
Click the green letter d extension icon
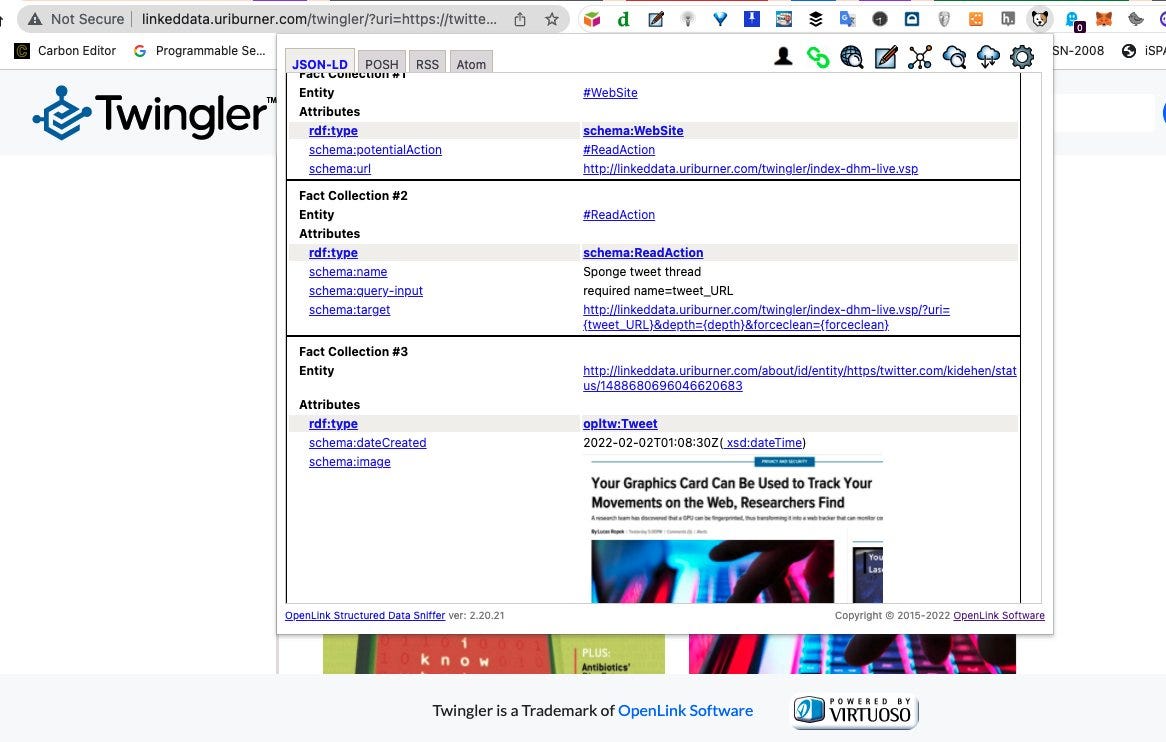coord(624,19)
